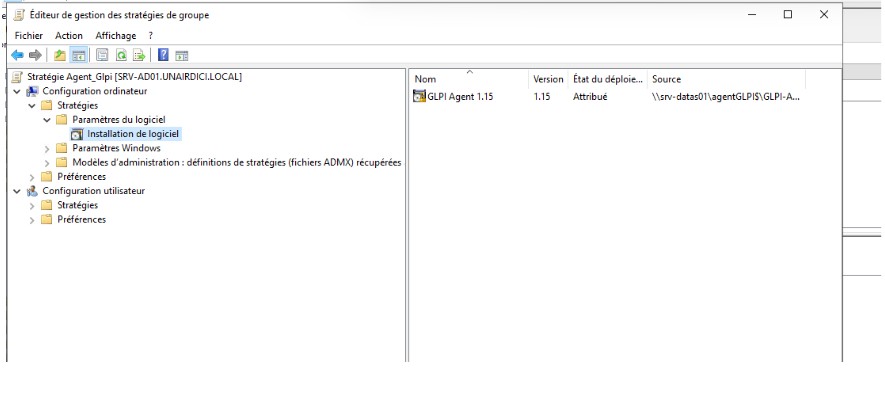The width and height of the screenshot is (885, 401).
Task: Collapse Stratégies under Configuration ordinateur
Action: pyautogui.click(x=32, y=106)
